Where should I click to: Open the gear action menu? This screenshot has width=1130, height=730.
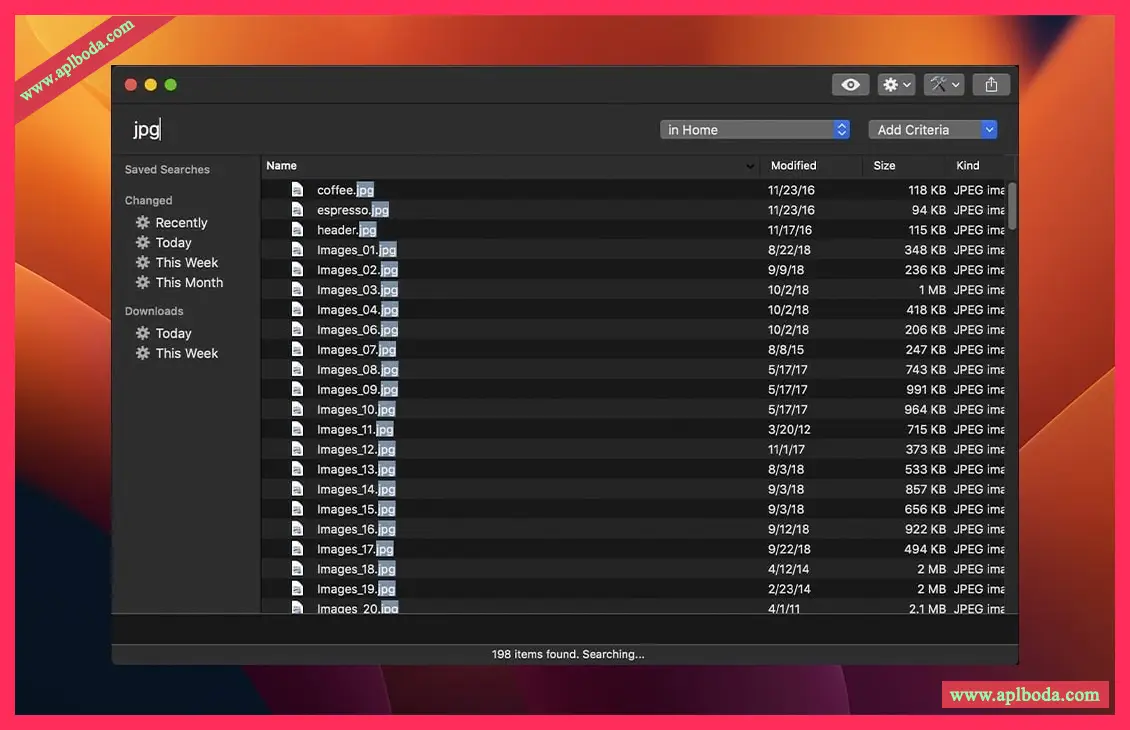coord(896,85)
